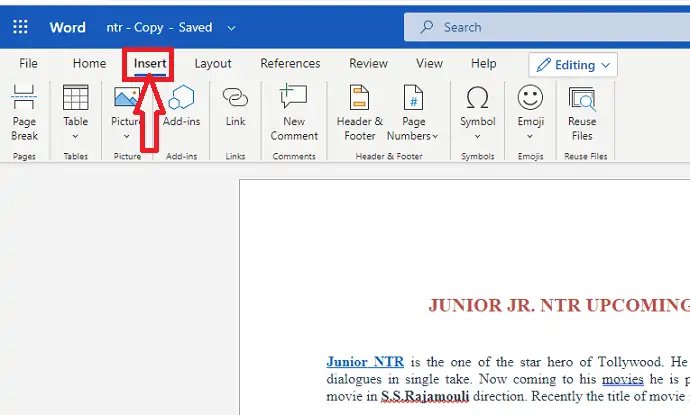Click the Symbol omega icon
690x415 pixels.
[x=477, y=97]
